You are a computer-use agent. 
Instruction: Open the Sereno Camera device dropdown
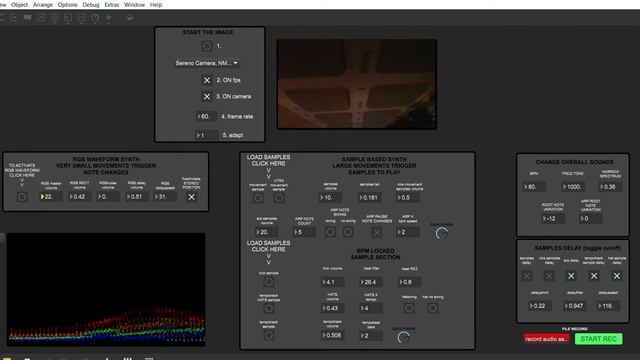[207, 63]
